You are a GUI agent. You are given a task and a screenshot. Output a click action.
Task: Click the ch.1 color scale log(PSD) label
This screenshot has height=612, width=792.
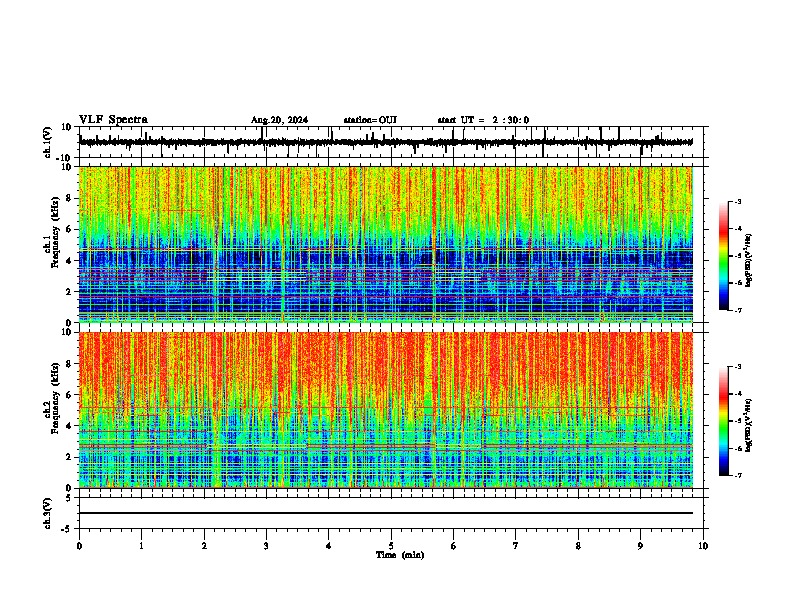tap(749, 261)
